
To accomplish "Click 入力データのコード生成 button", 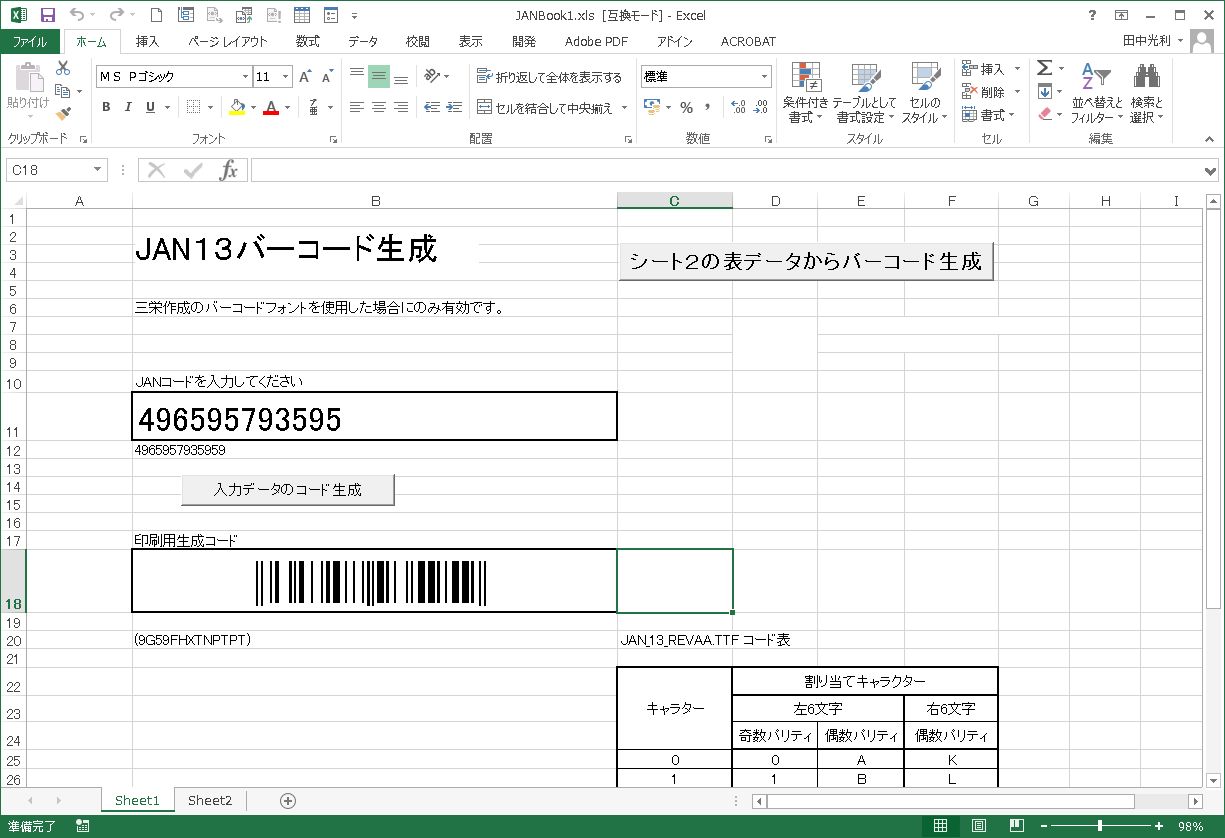I will [x=288, y=490].
